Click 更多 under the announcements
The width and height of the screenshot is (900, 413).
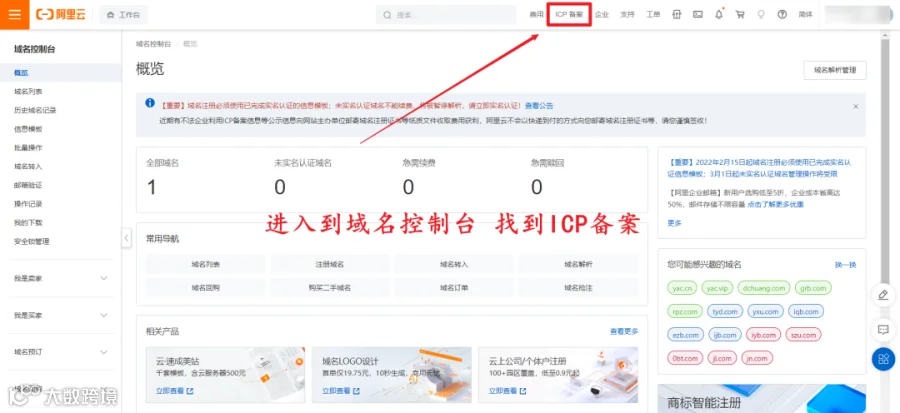click(674, 223)
